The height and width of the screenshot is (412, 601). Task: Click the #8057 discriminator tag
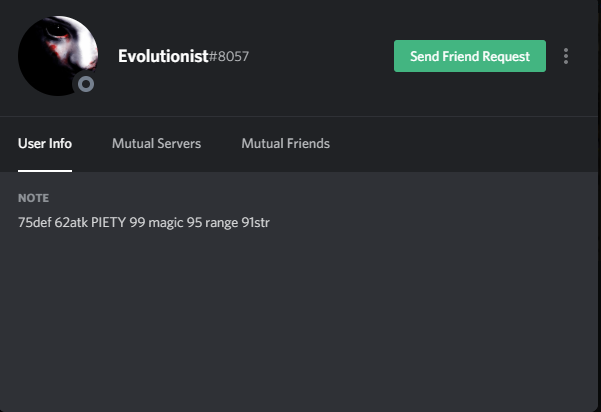[x=228, y=57]
